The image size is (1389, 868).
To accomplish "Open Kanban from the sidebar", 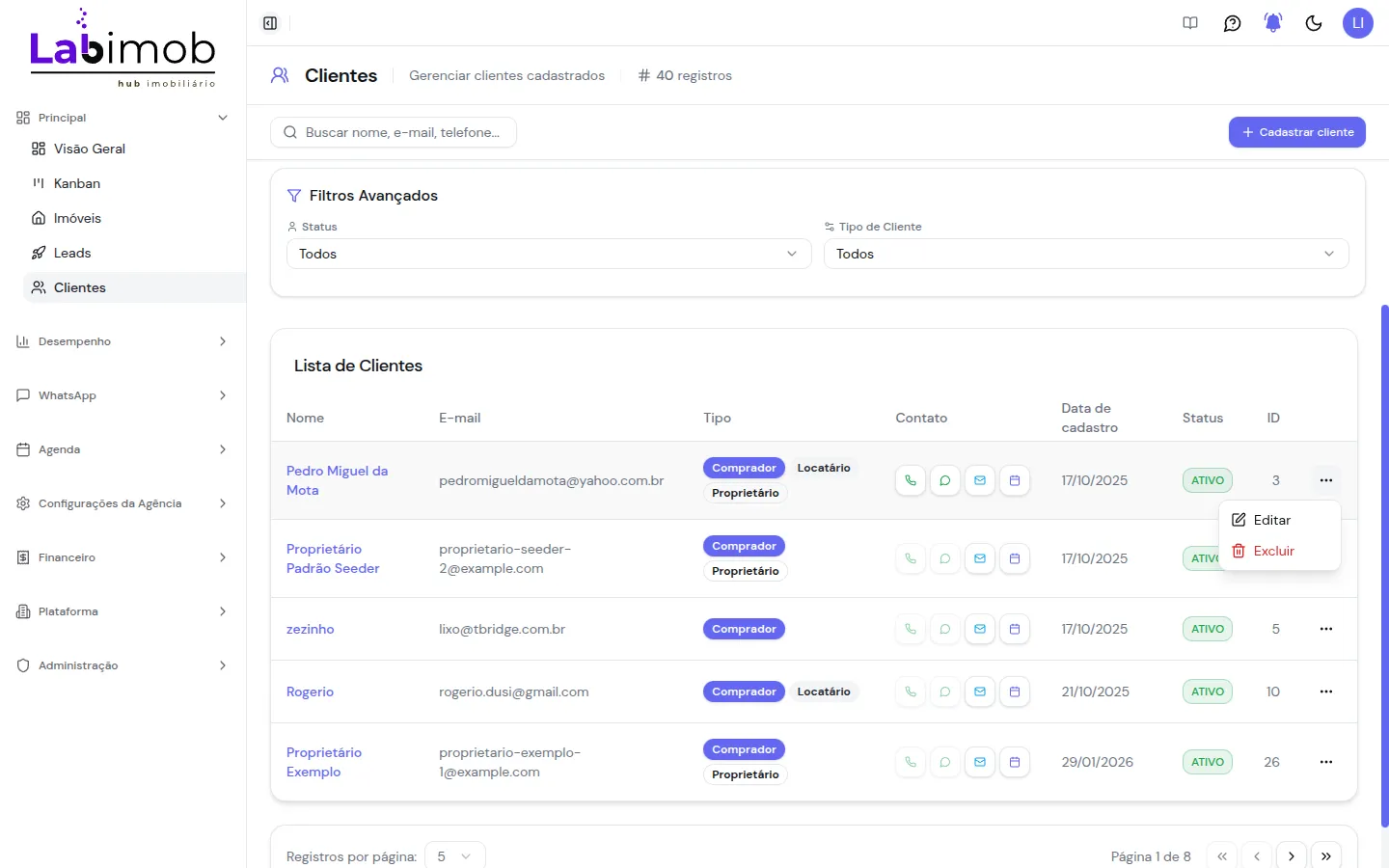I will 134,183.
